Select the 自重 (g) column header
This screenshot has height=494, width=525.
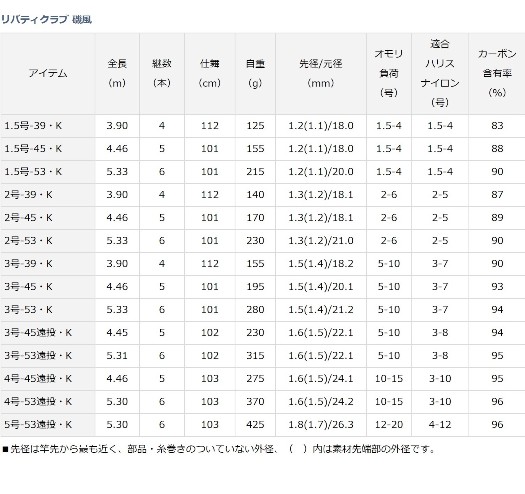click(x=255, y=73)
